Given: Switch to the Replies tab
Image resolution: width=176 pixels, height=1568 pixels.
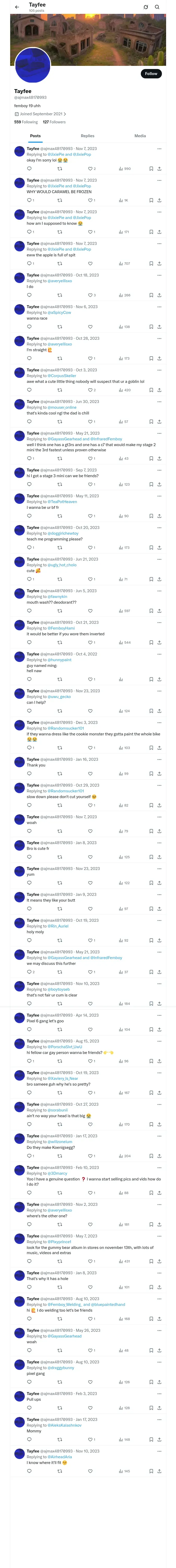Looking at the screenshot, I should point(87,136).
